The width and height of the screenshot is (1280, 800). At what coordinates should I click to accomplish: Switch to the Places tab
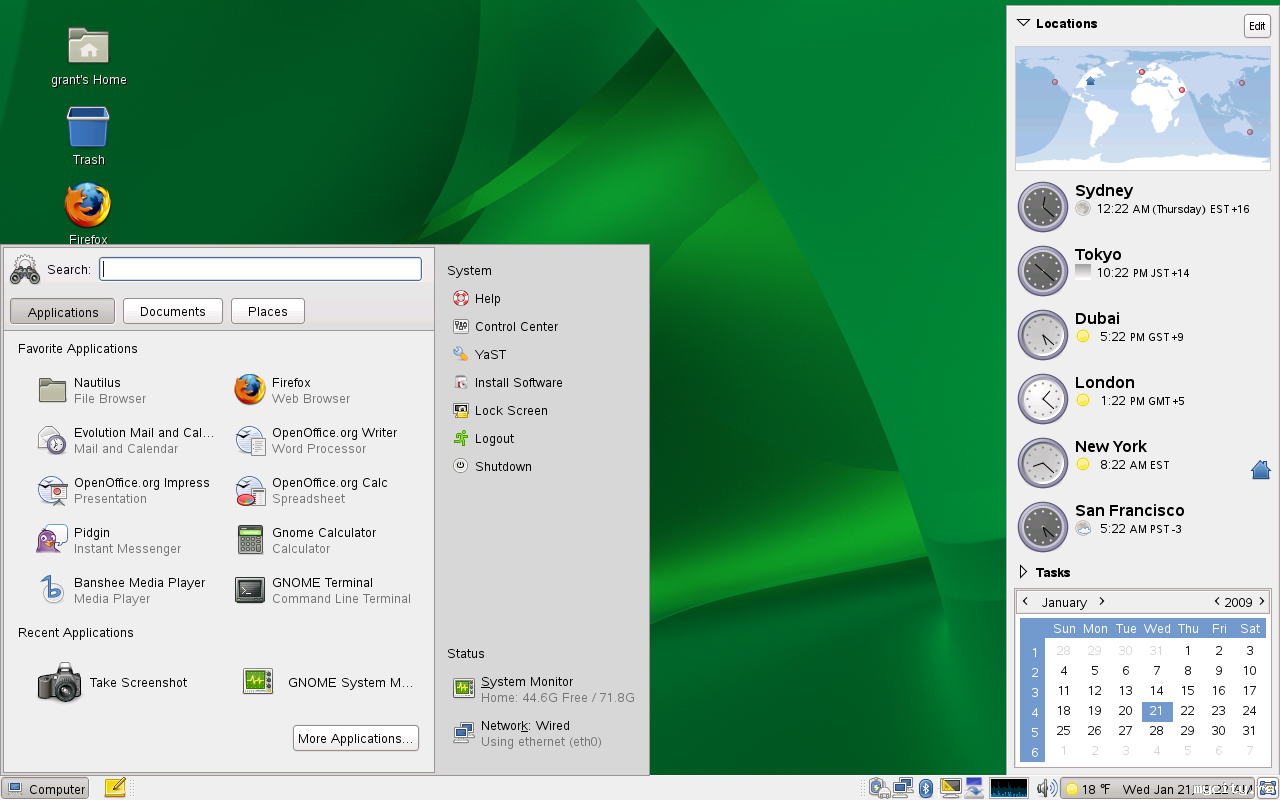pyautogui.click(x=267, y=311)
